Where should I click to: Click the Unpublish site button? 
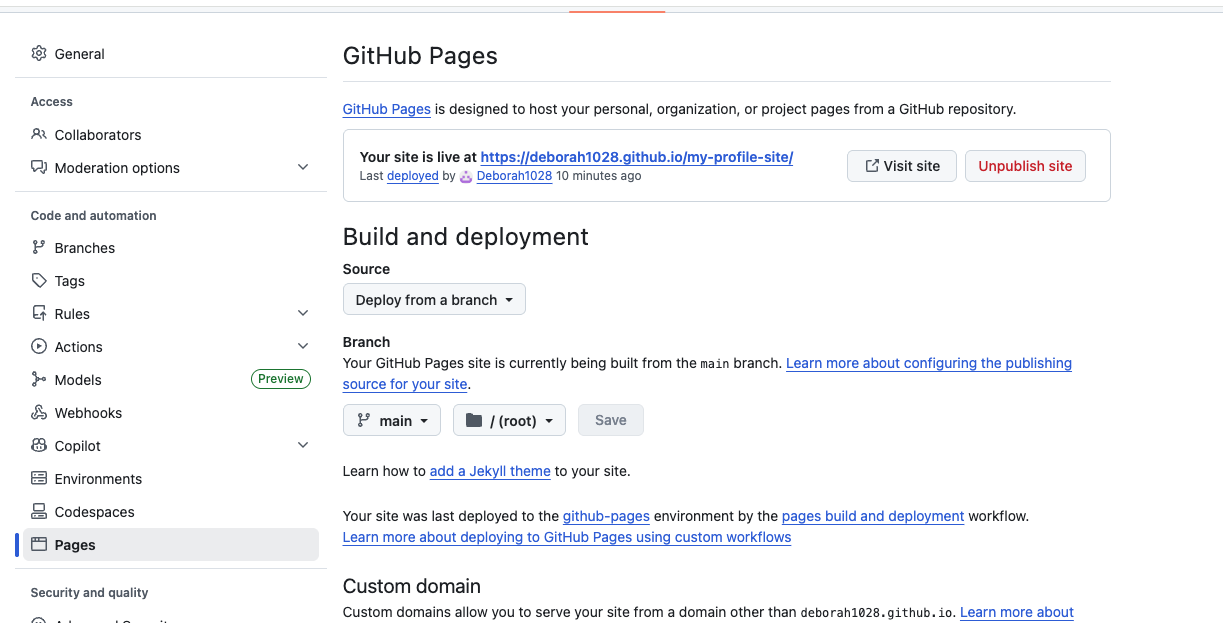click(1025, 166)
